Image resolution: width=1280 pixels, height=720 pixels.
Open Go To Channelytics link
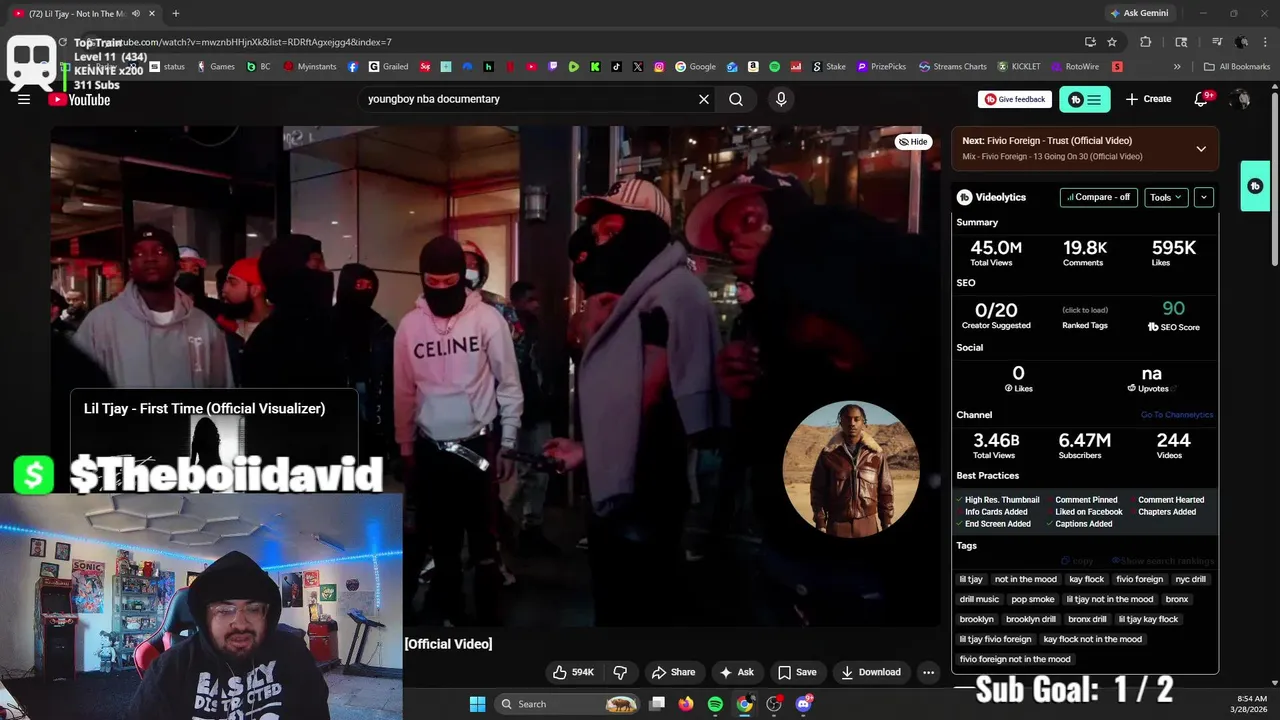tap(1176, 415)
